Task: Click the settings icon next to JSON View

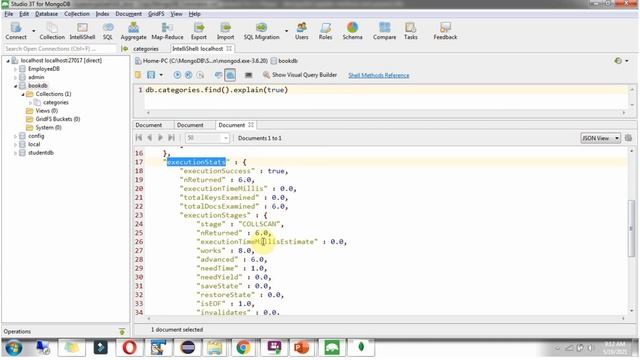Action: click(628, 138)
